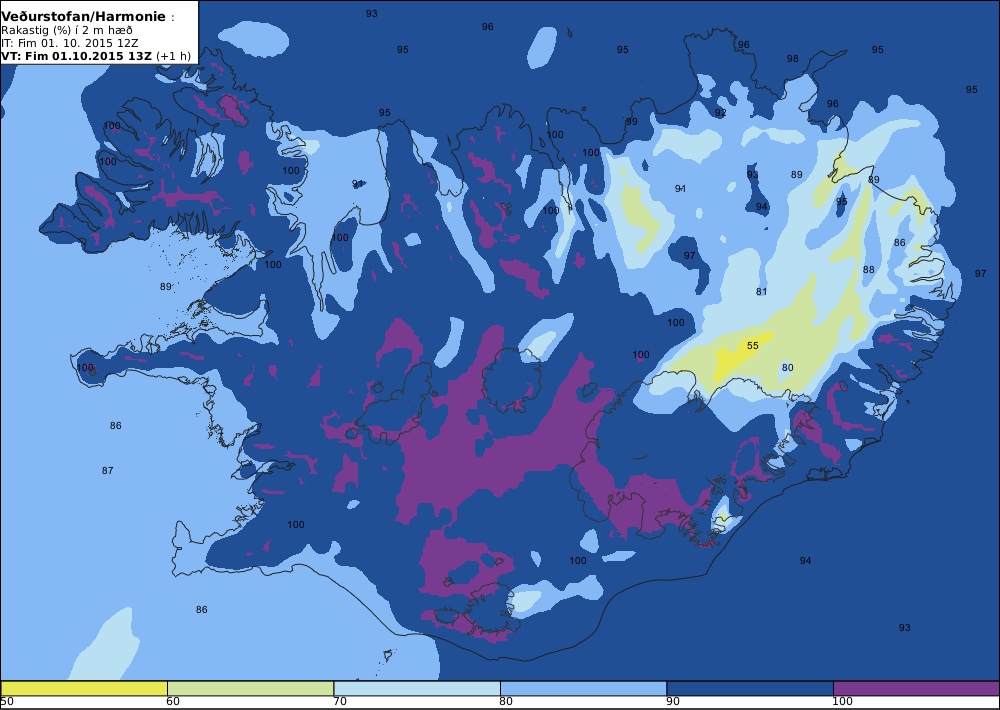Image resolution: width=1000 pixels, height=710 pixels.
Task: Click the map value "87" over the sea
Action: pos(108,471)
